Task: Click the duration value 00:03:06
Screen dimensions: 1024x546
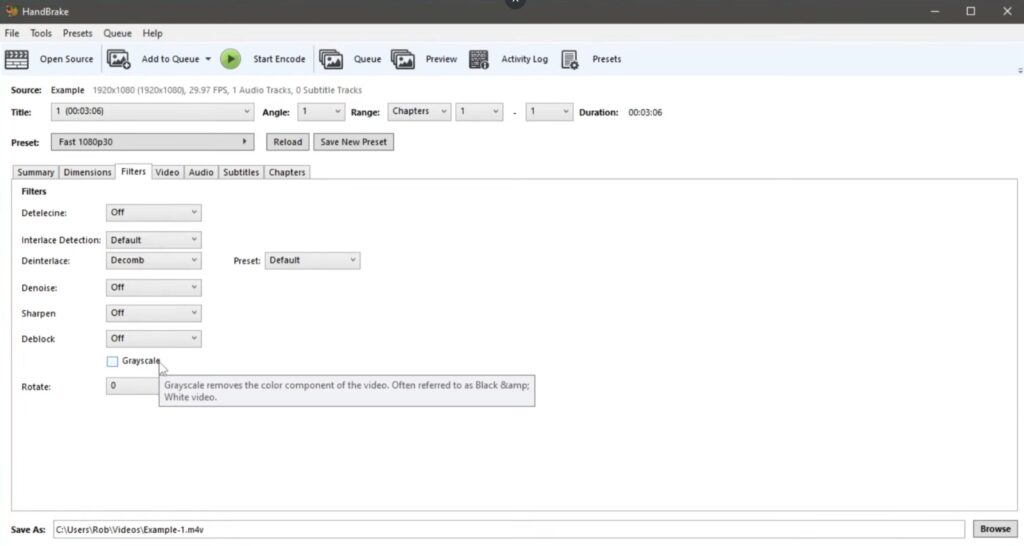Action: pyautogui.click(x=645, y=112)
